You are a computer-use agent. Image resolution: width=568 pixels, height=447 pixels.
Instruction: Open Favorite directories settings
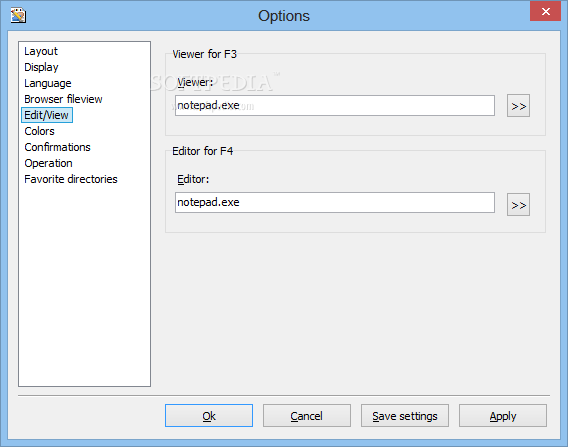click(x=71, y=179)
